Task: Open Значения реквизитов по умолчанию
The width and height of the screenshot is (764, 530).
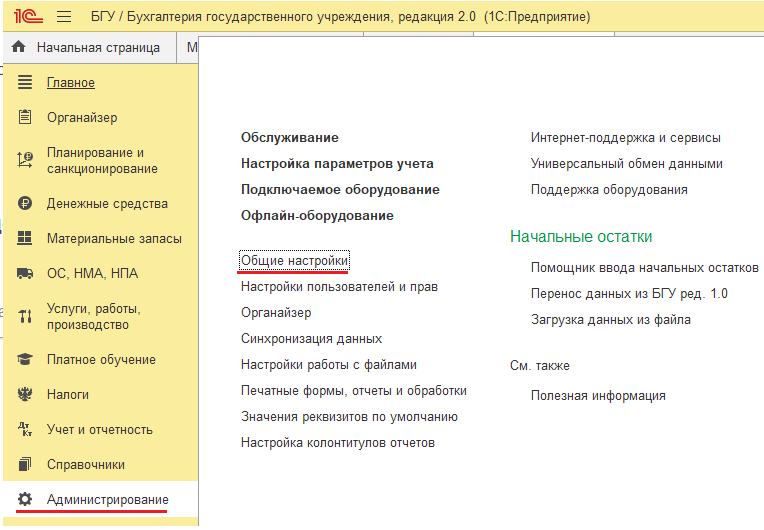Action: pyautogui.click(x=349, y=417)
